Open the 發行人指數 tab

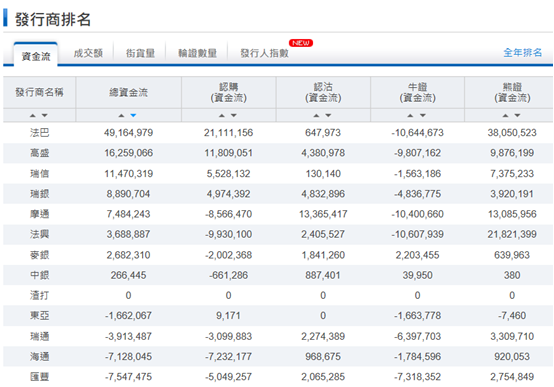coord(264,53)
